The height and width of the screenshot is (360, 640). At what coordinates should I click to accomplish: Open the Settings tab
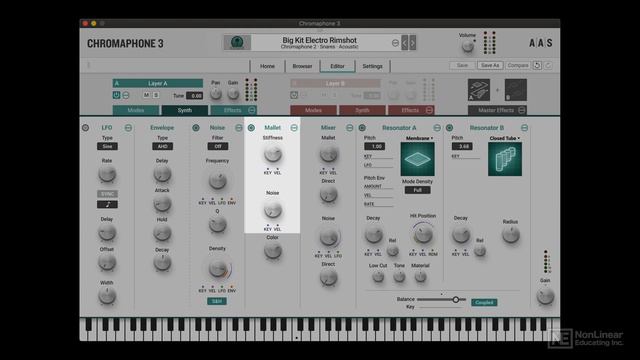pos(372,66)
